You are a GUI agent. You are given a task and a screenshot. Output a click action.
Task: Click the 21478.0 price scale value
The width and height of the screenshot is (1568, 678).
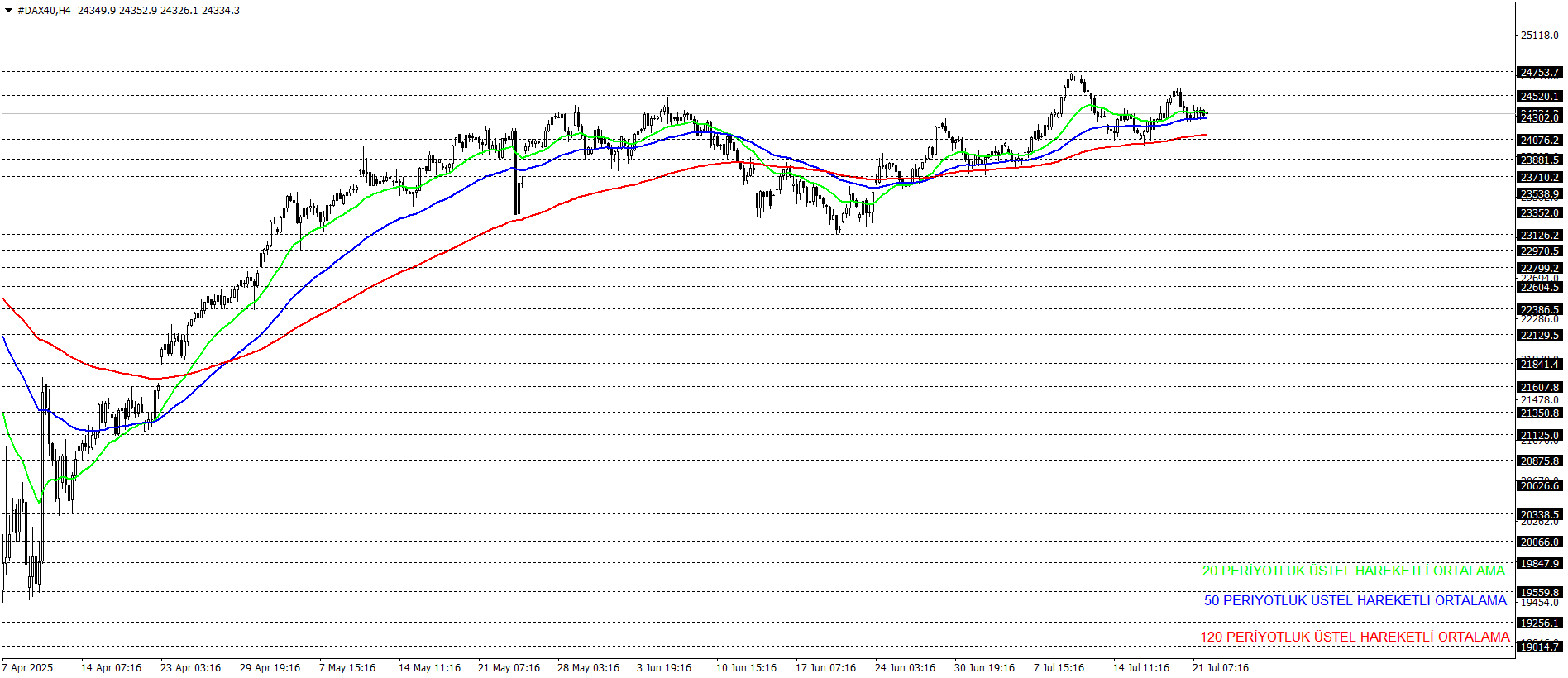pos(1539,400)
